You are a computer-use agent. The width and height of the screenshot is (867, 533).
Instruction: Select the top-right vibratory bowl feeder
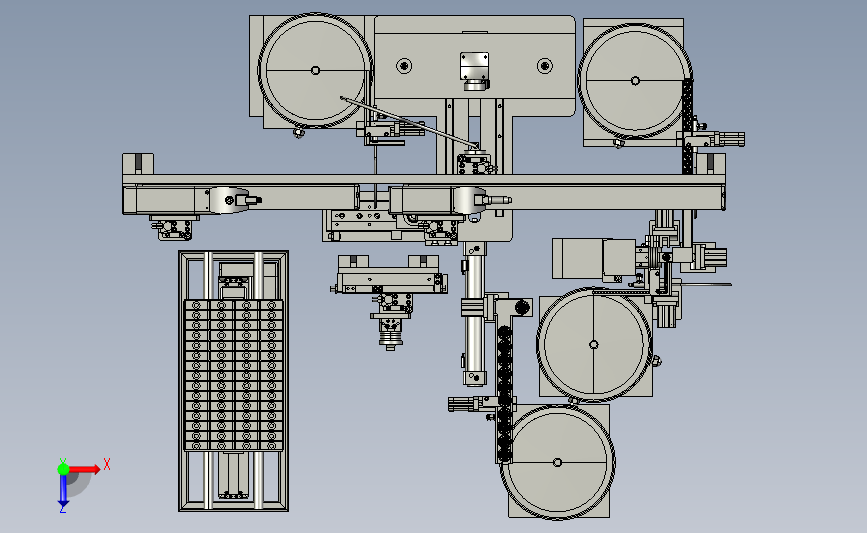[x=635, y=81]
